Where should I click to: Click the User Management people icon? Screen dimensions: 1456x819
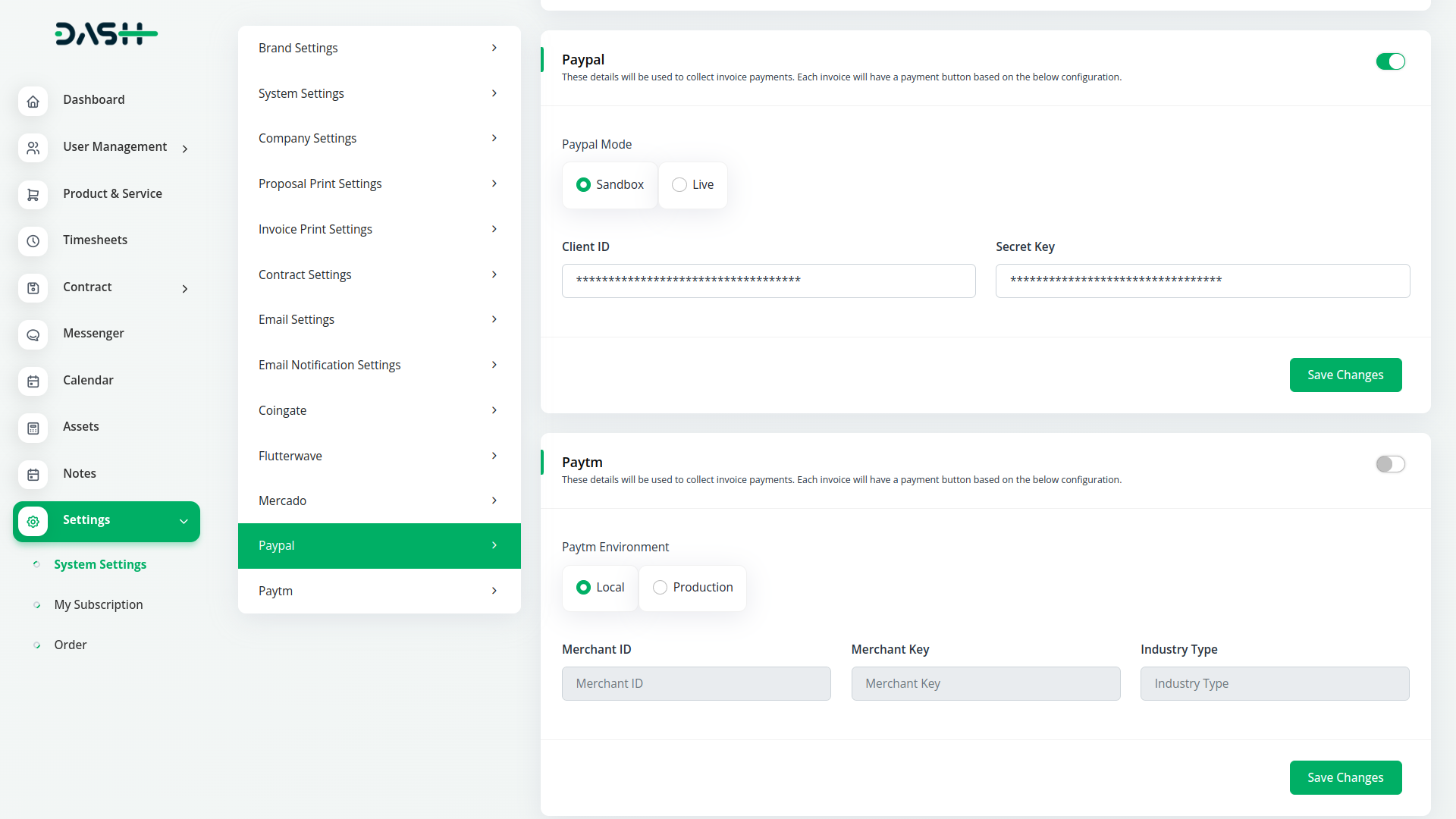[33, 148]
